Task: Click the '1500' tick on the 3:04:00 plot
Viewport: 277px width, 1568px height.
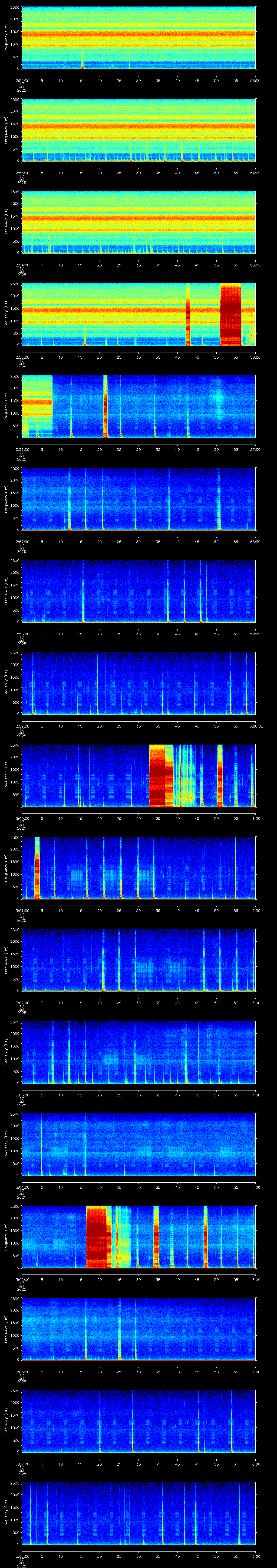Action: tap(15, 1138)
